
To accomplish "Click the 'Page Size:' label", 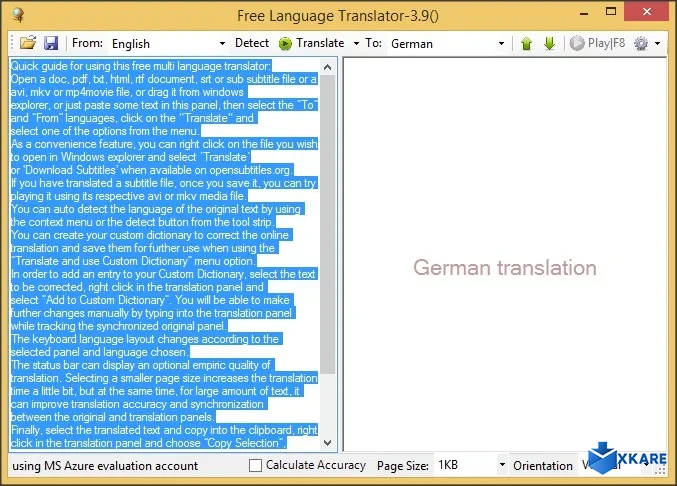I will click(402, 466).
